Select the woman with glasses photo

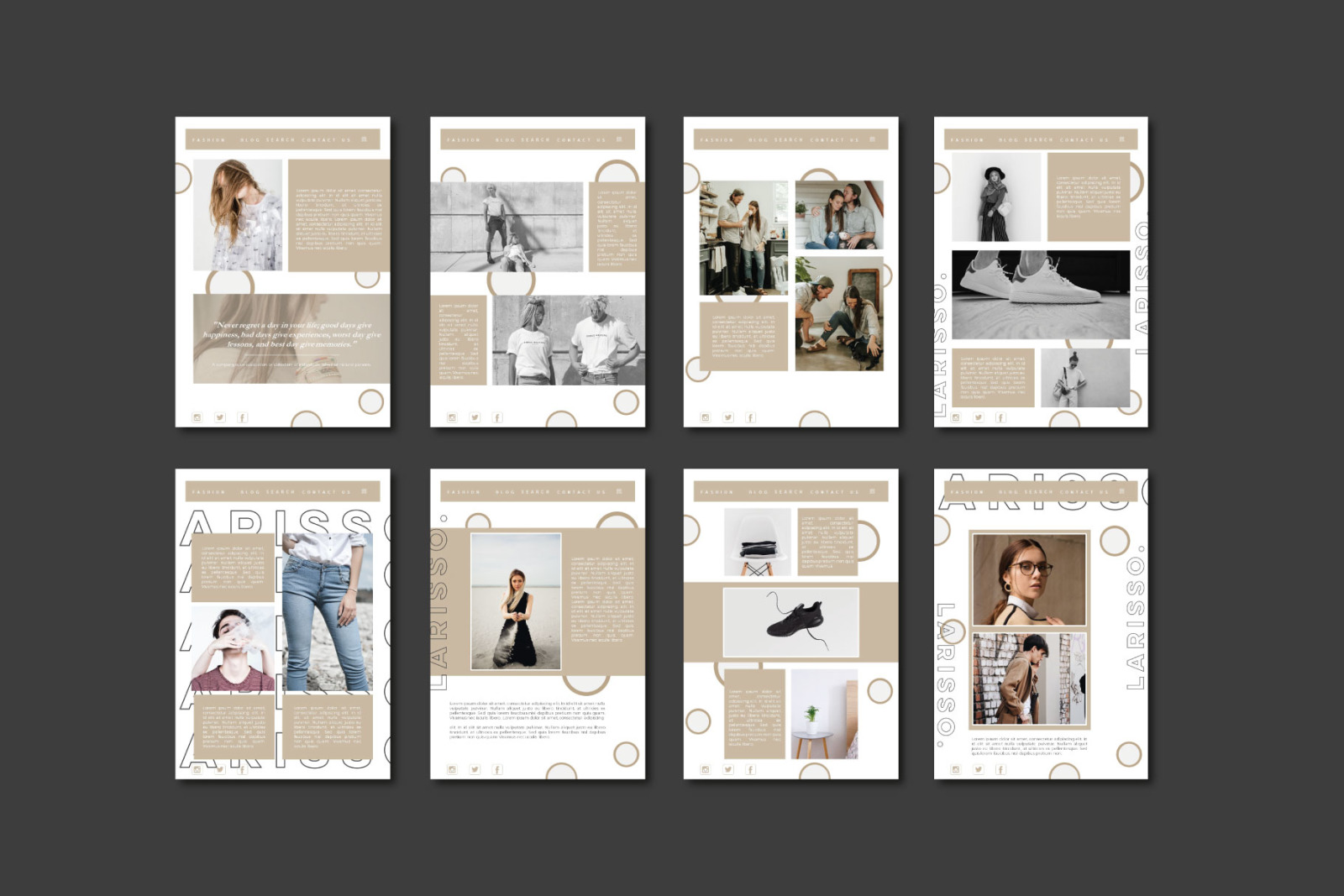(1029, 580)
